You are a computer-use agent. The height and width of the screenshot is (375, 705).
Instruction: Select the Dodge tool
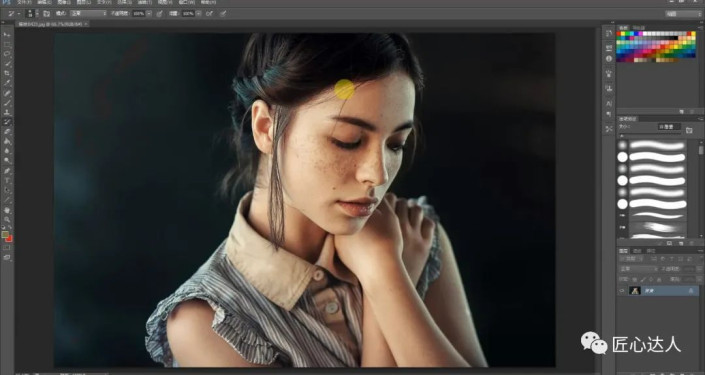(x=7, y=160)
